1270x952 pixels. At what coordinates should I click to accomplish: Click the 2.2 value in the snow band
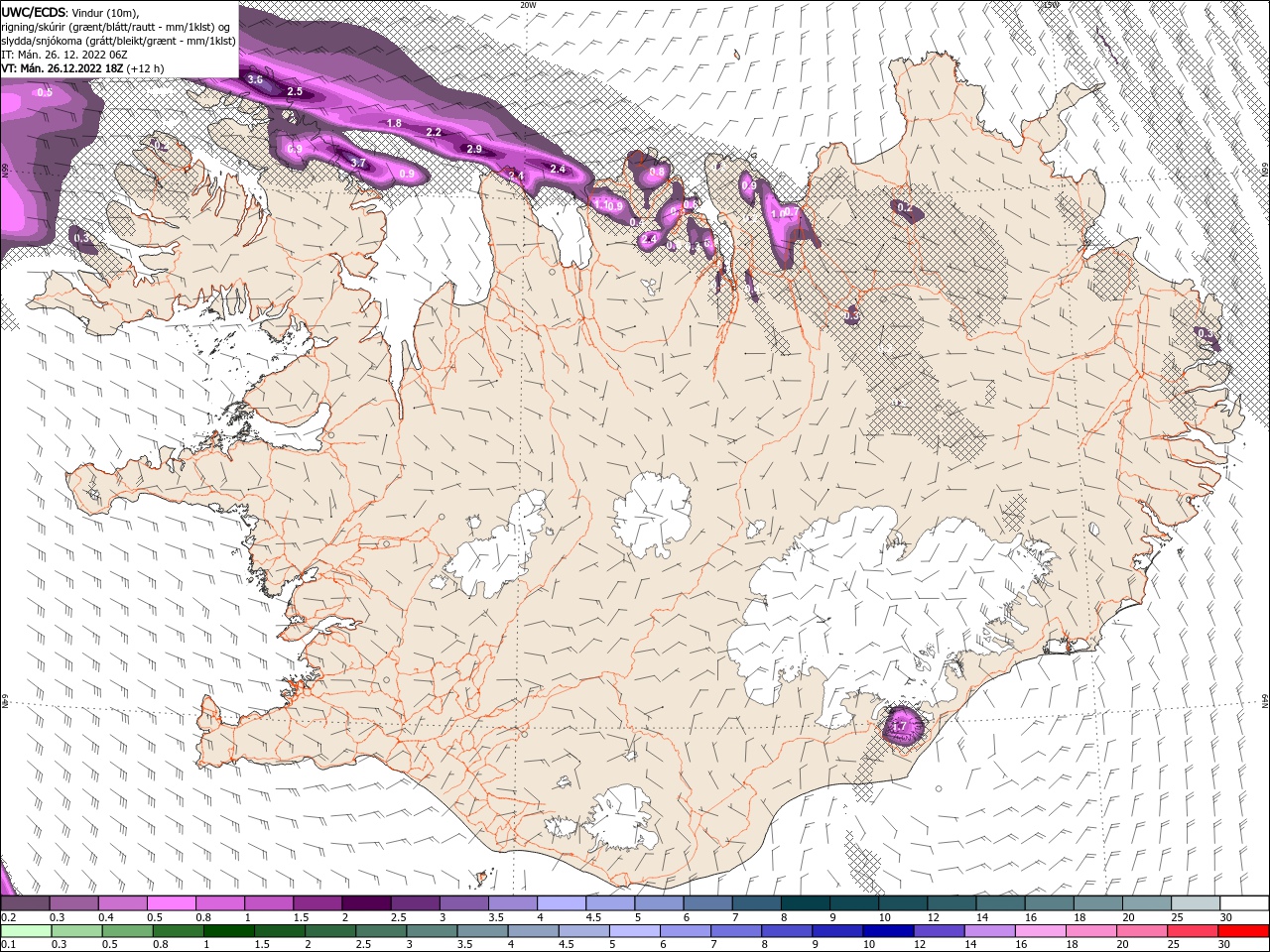(434, 132)
